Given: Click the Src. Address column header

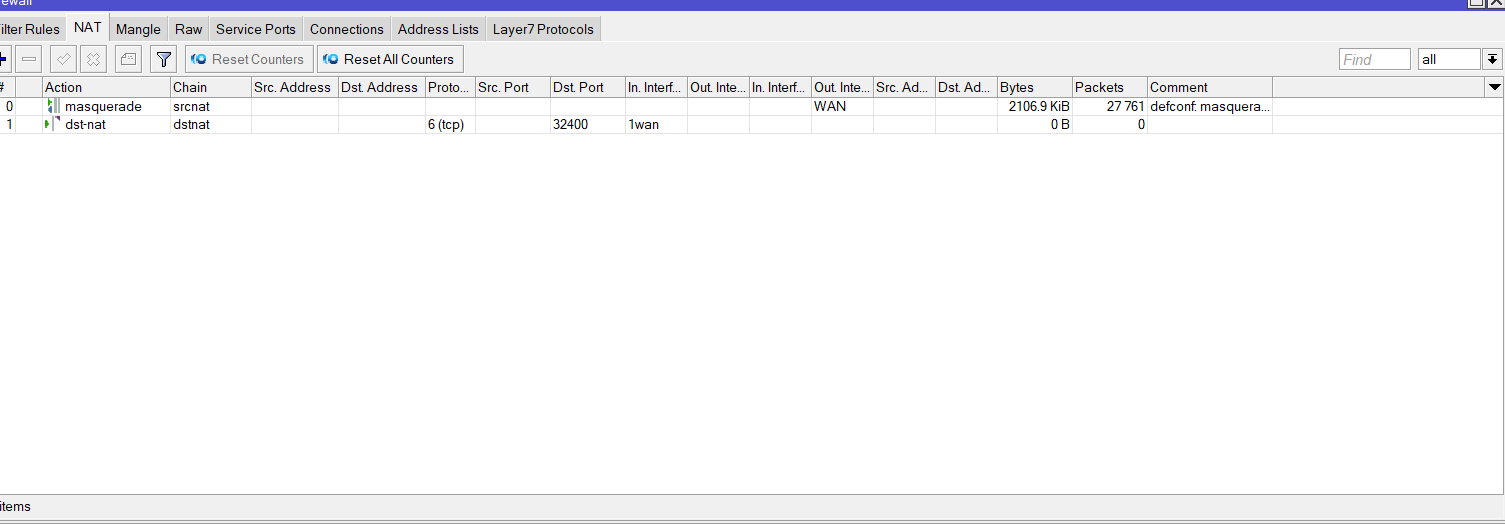Looking at the screenshot, I should point(295,87).
